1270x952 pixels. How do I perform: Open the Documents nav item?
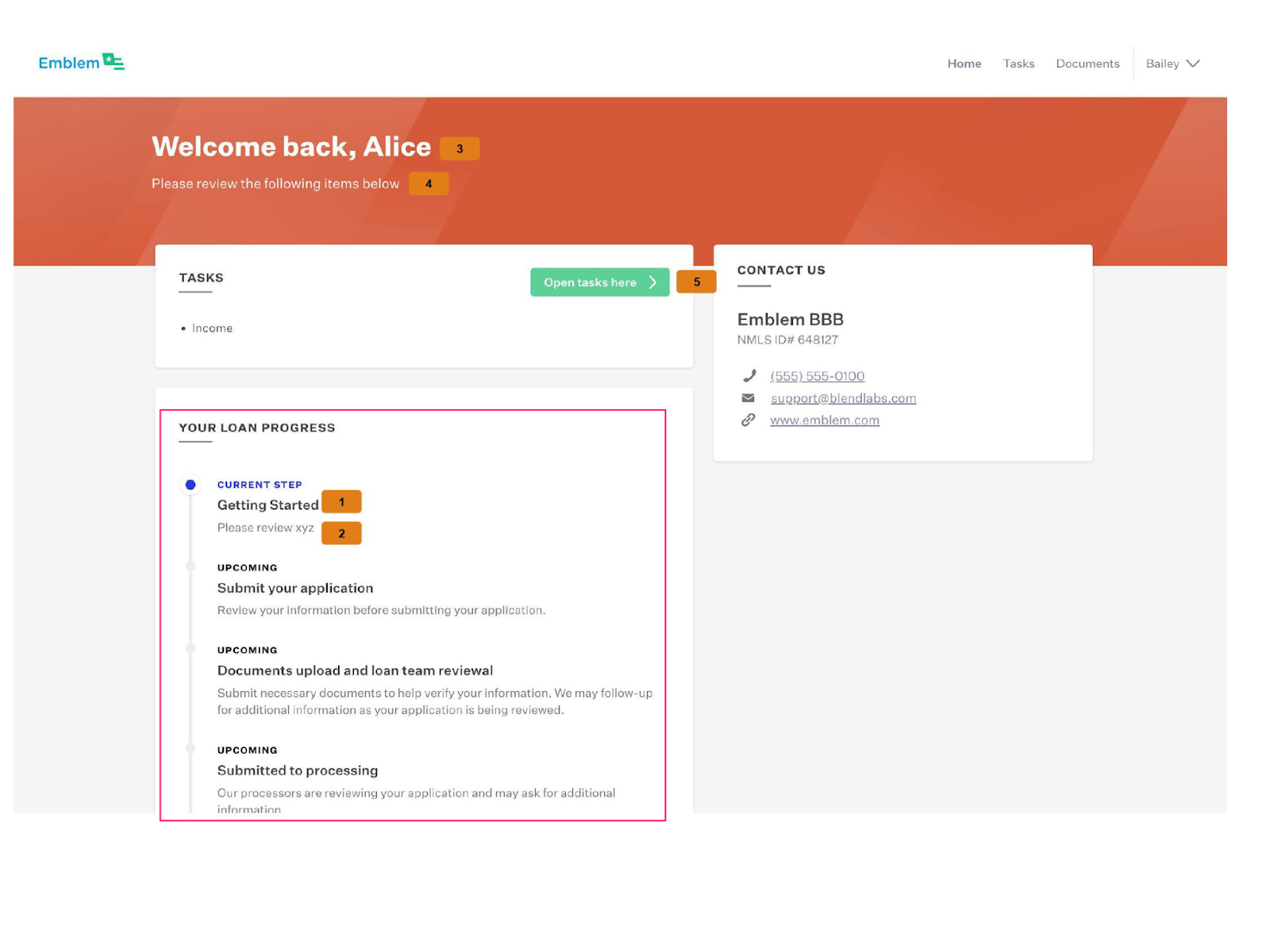pos(1087,63)
